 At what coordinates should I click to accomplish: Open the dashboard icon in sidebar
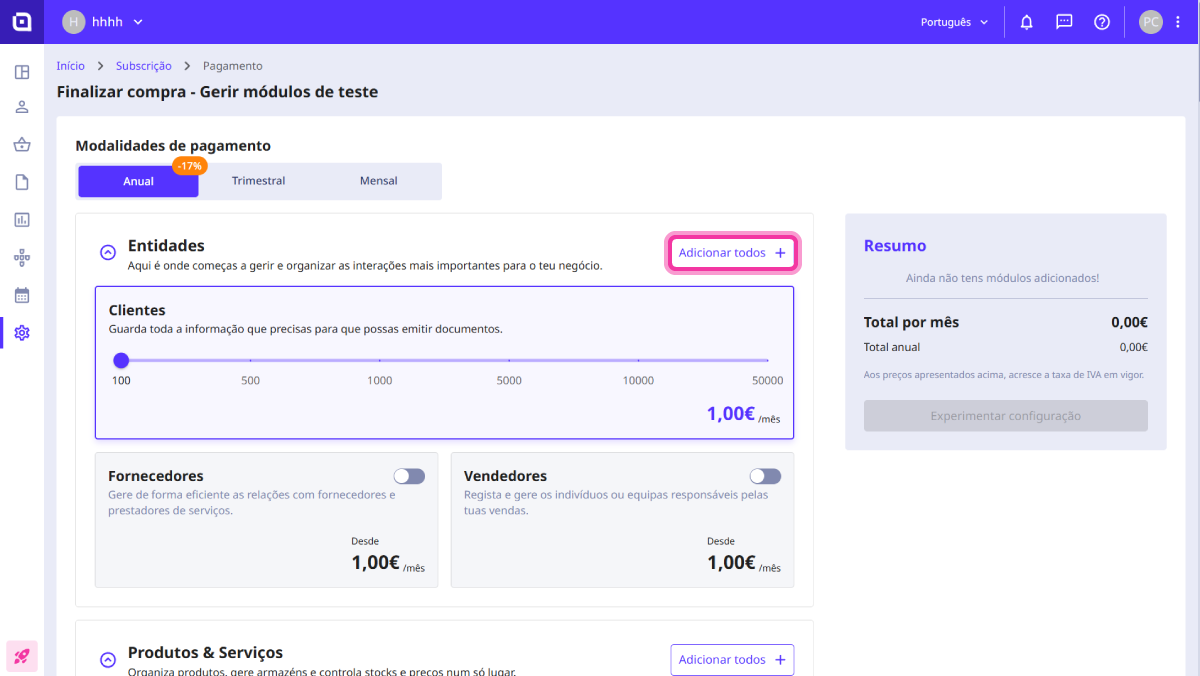coord(22,72)
